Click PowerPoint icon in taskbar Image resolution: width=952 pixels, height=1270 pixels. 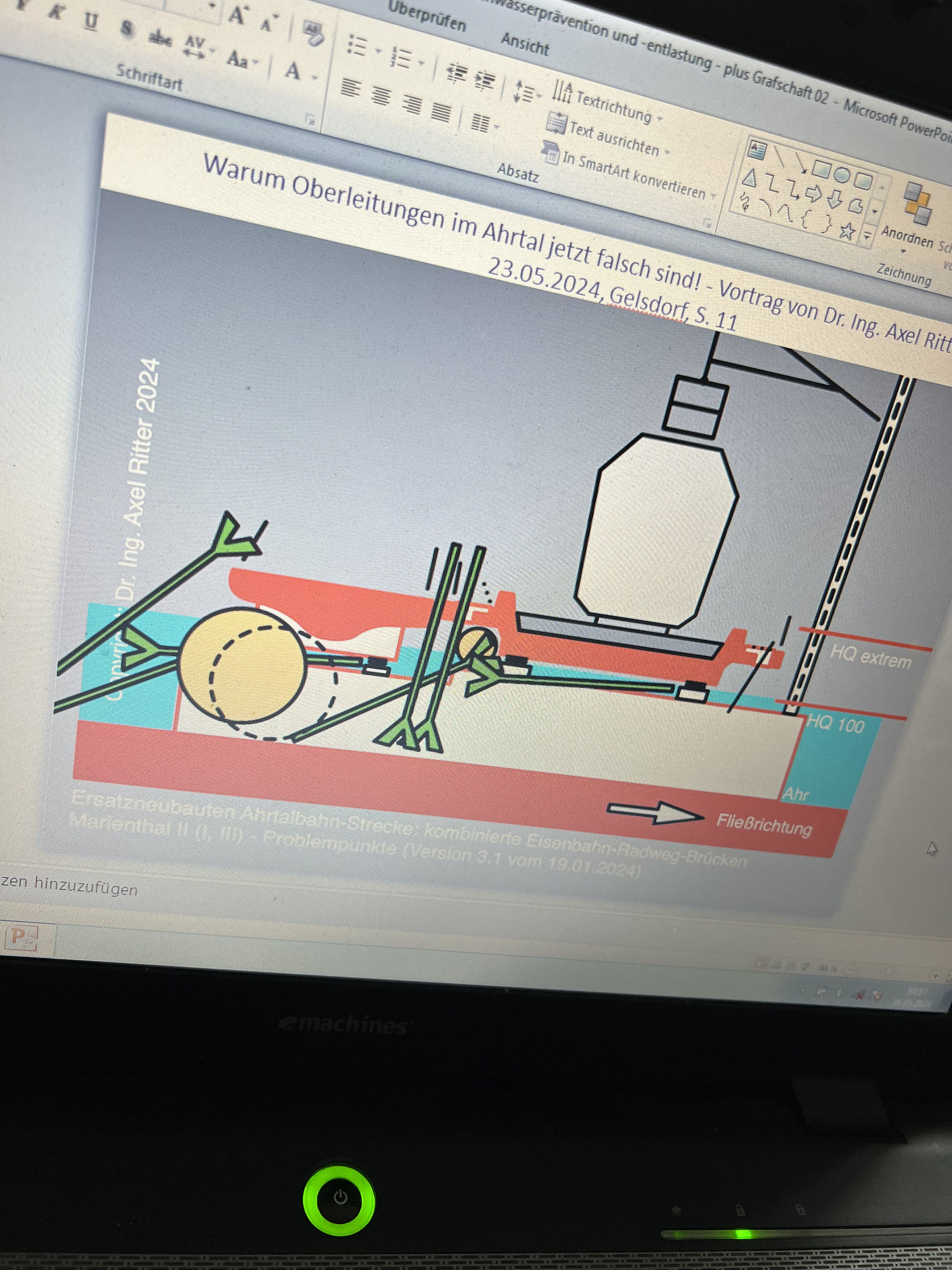(x=21, y=937)
